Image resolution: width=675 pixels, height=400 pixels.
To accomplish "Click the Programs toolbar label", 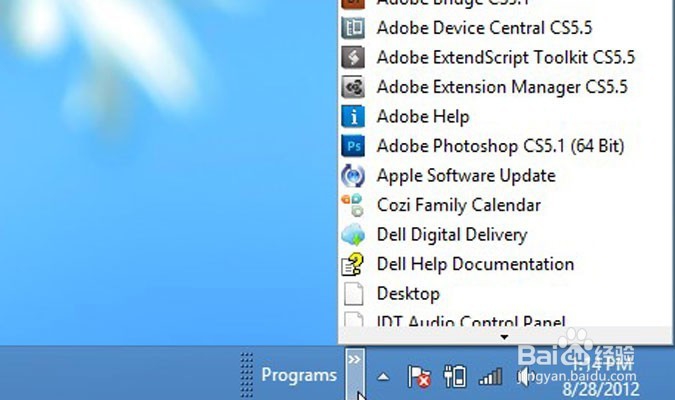I will [x=299, y=375].
